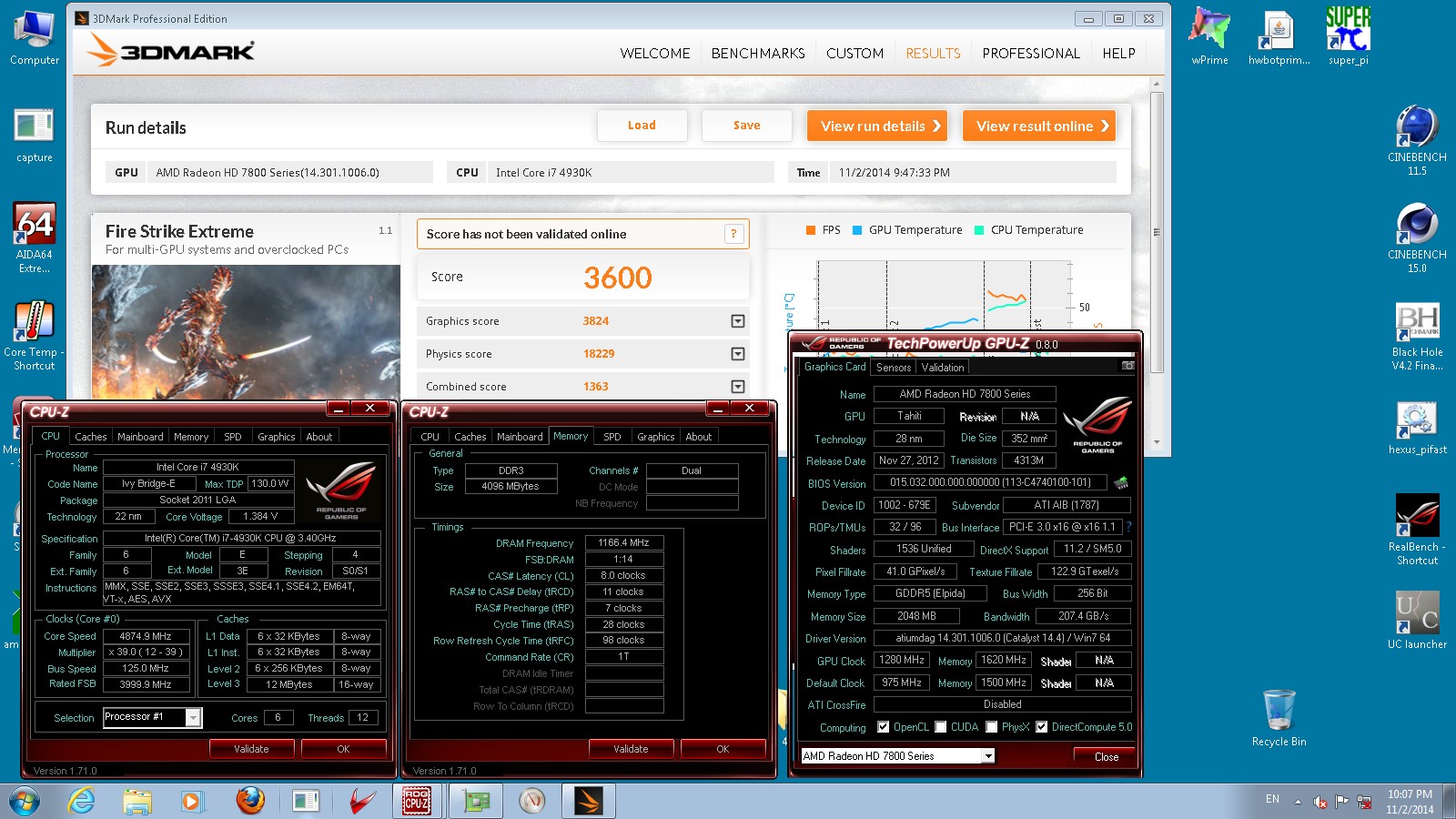Screen dimensions: 1456x819
Task: Launch RealBench shortcut on desktop
Action: 1417,529
